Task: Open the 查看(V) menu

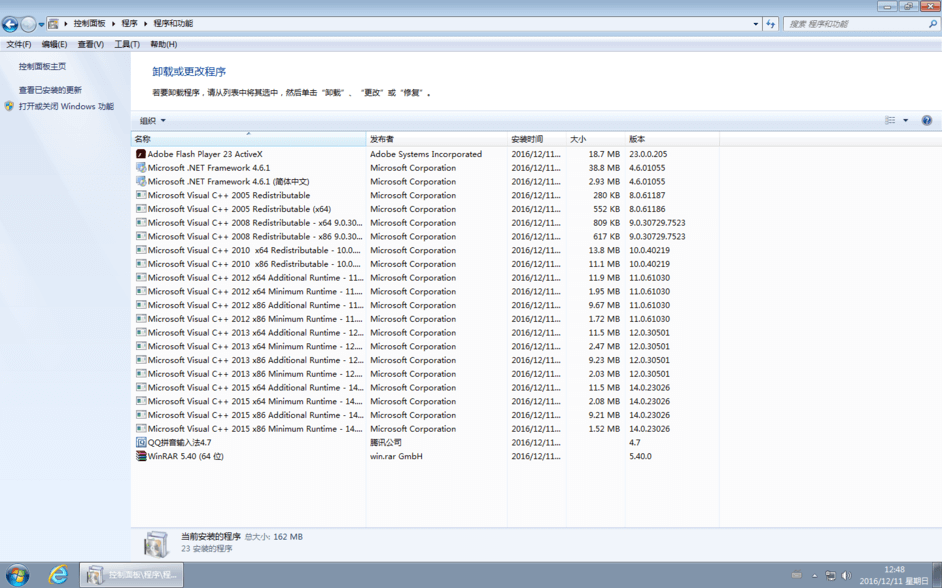Action: [91, 44]
